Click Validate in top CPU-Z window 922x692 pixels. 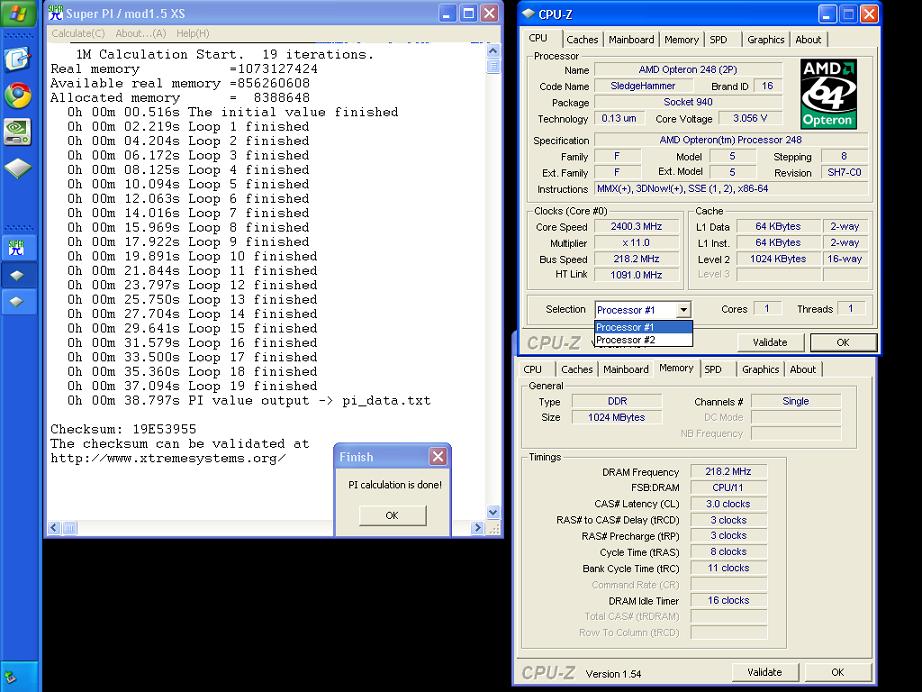click(x=770, y=342)
